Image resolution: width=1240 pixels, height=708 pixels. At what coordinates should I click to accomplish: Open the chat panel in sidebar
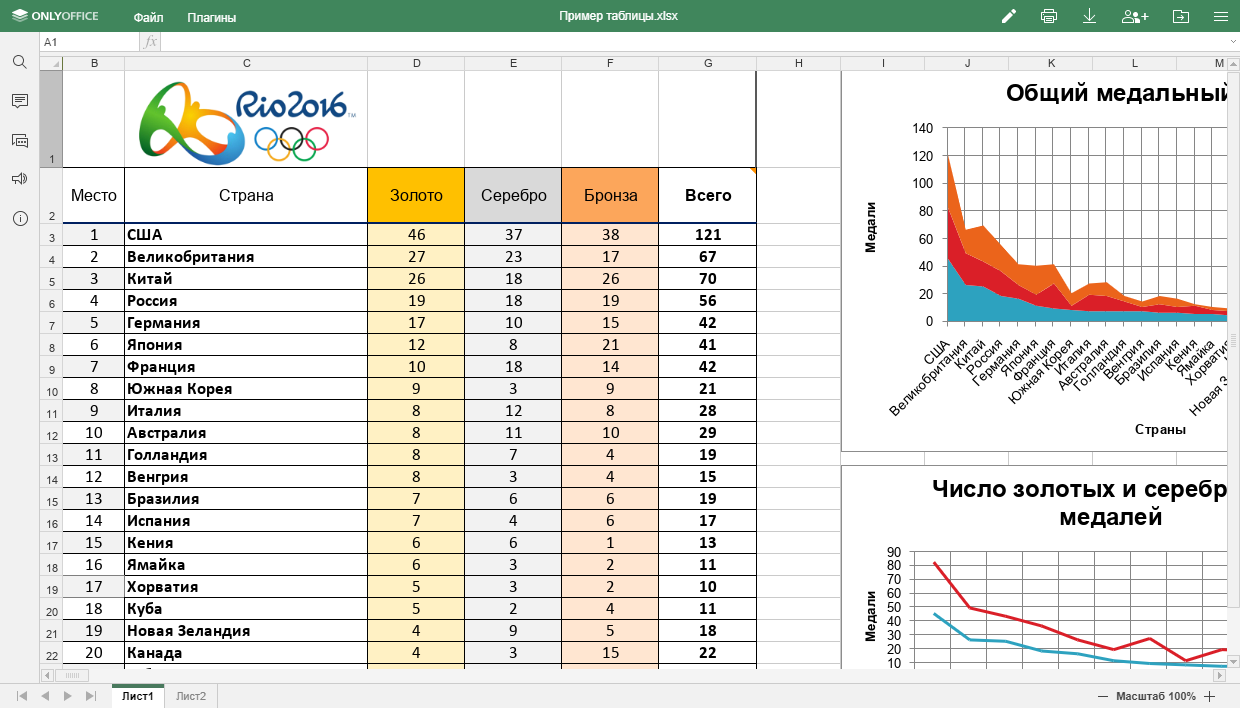[x=19, y=140]
